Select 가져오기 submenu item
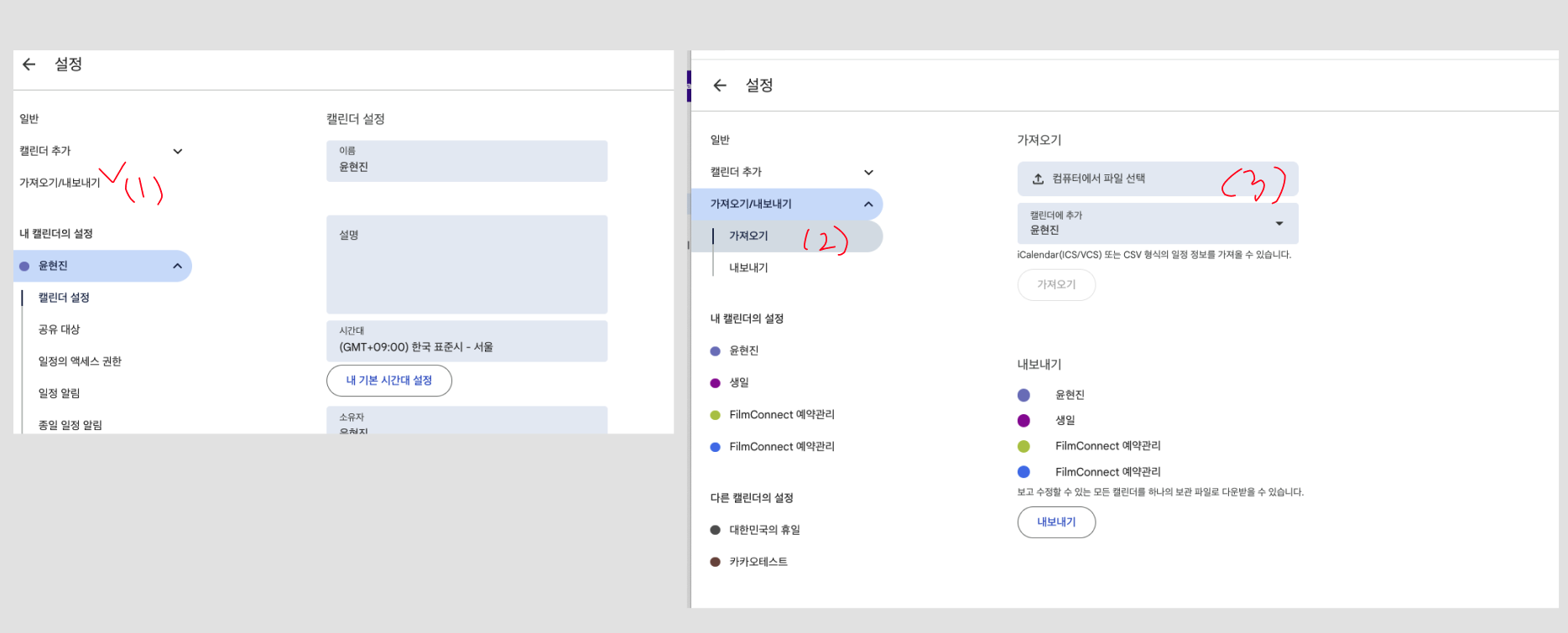The image size is (1568, 633). [748, 236]
